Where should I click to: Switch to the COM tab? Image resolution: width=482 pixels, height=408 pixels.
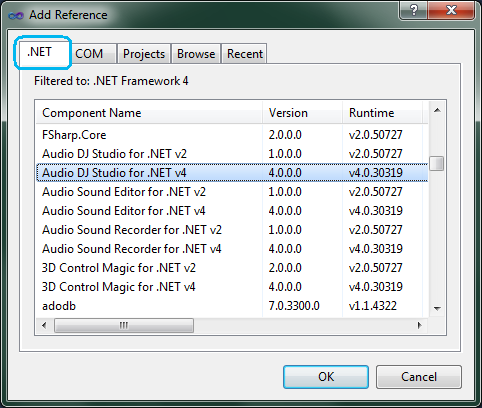(89, 54)
